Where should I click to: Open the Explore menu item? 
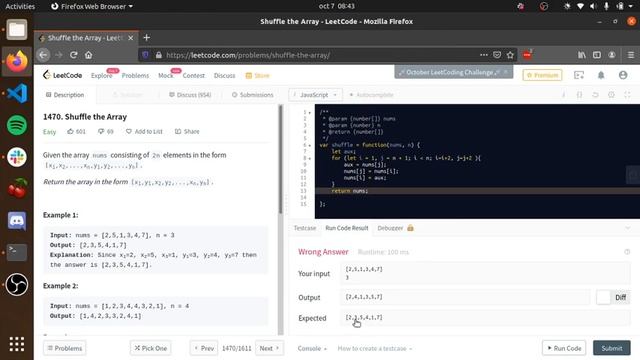click(x=102, y=76)
